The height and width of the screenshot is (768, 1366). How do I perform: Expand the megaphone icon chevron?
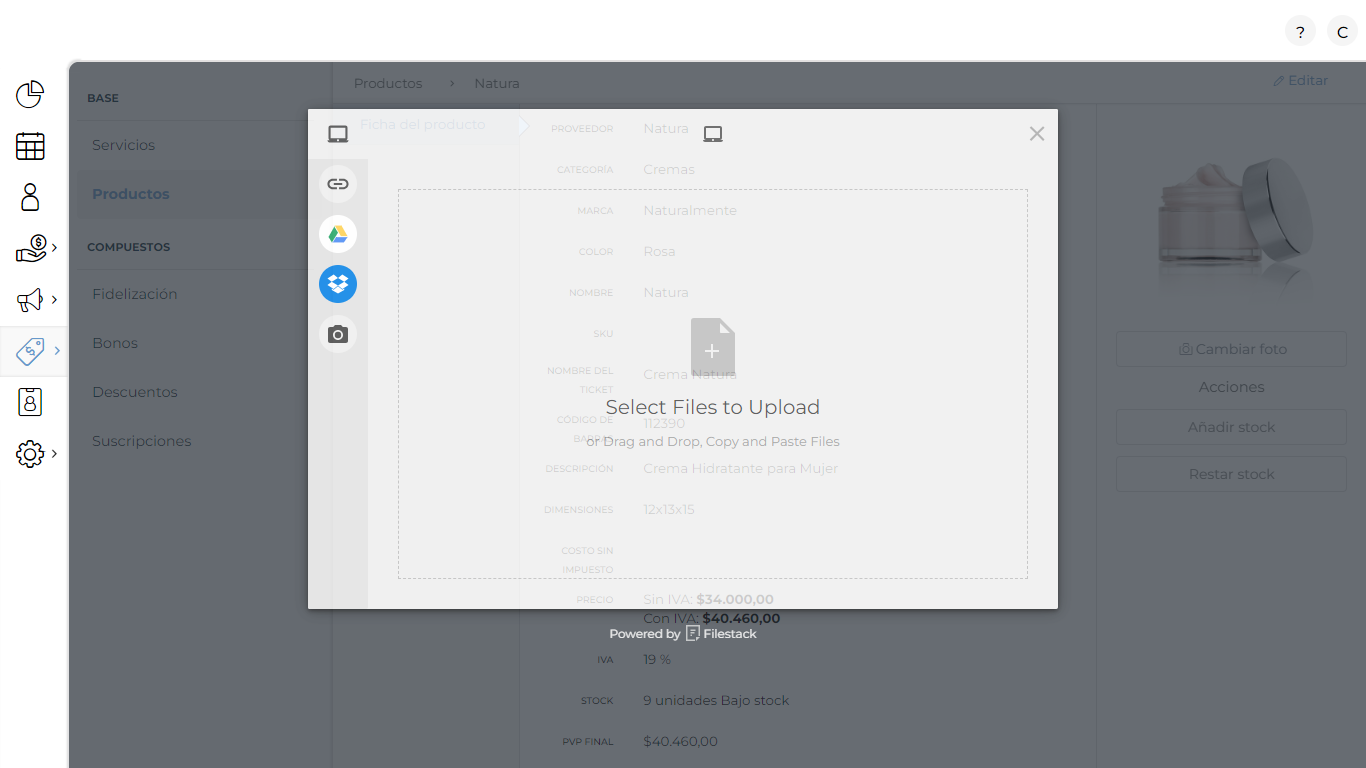[54, 299]
